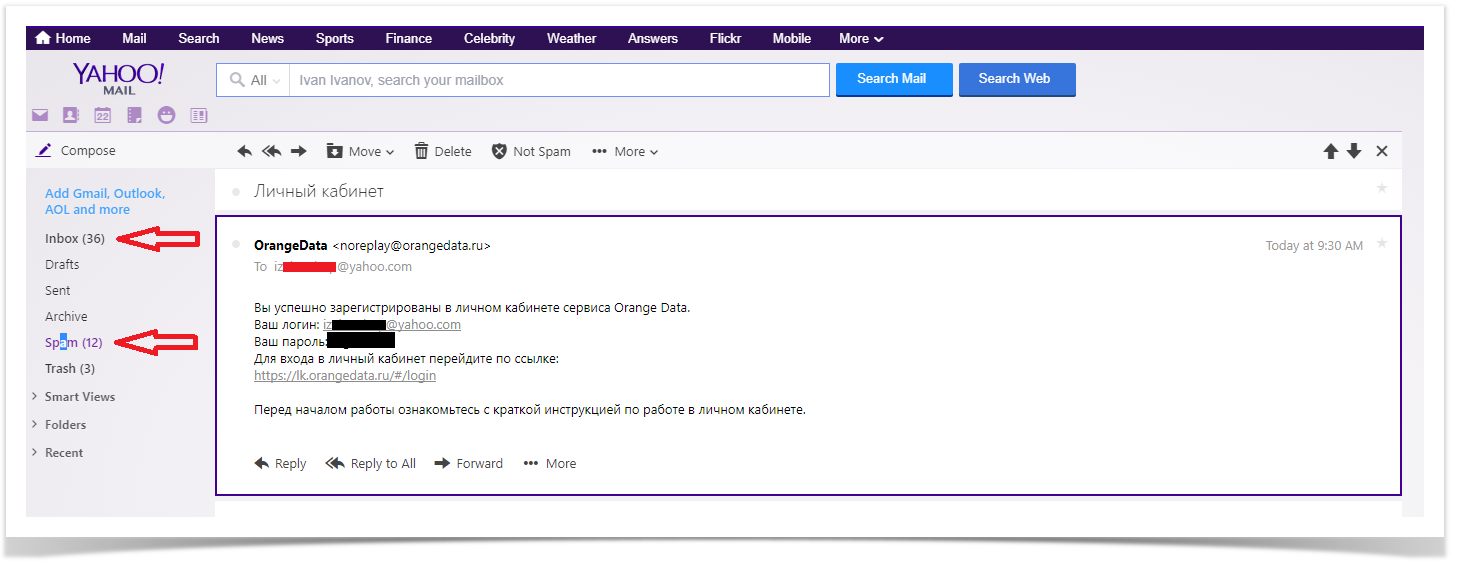Open the lk.orangedata.ru login link
This screenshot has width=1458, height=566.
(345, 376)
